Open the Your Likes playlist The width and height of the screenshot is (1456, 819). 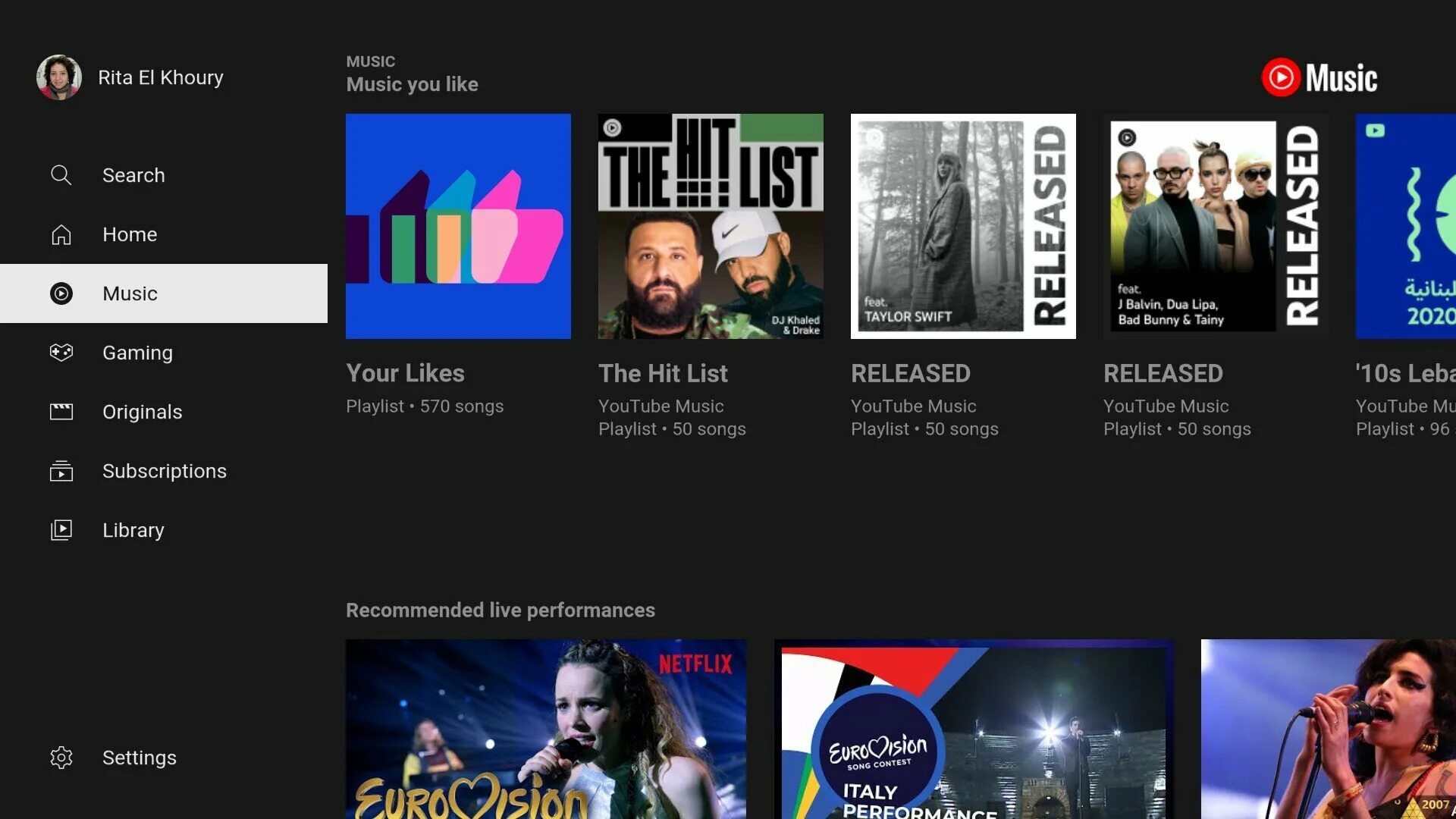click(458, 226)
